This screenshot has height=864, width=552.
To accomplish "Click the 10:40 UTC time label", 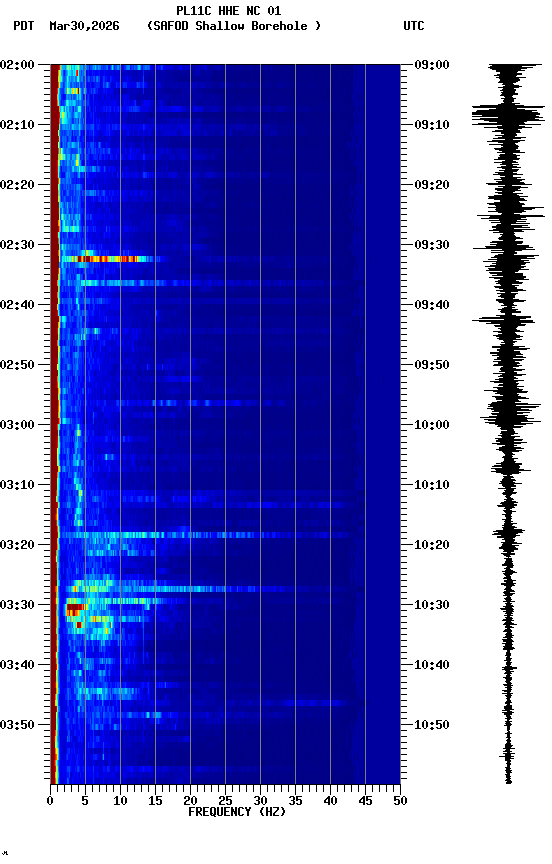I will click(432, 665).
